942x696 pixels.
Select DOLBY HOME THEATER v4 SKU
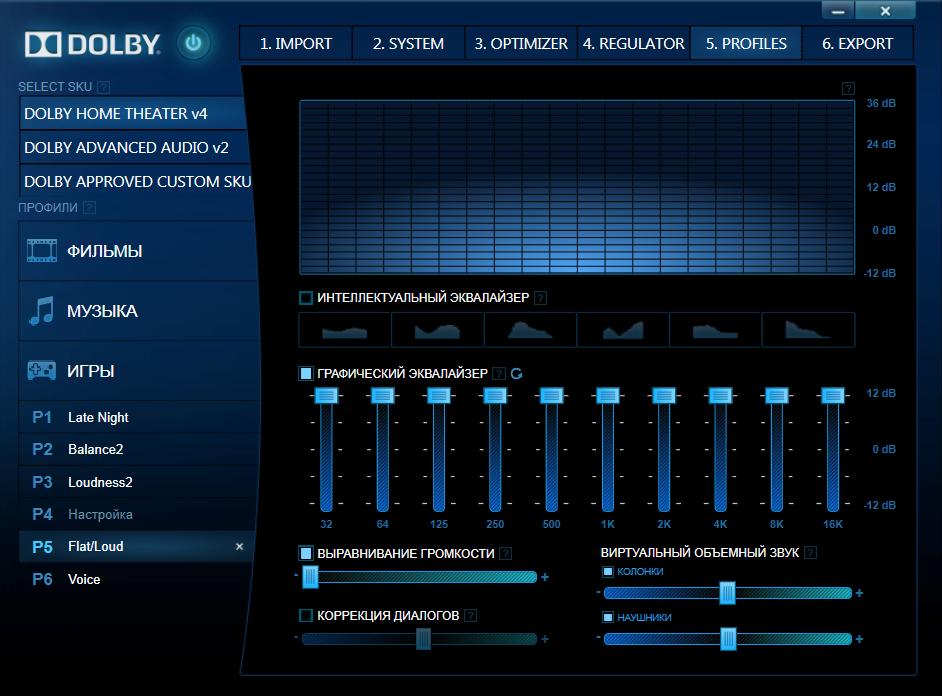133,113
